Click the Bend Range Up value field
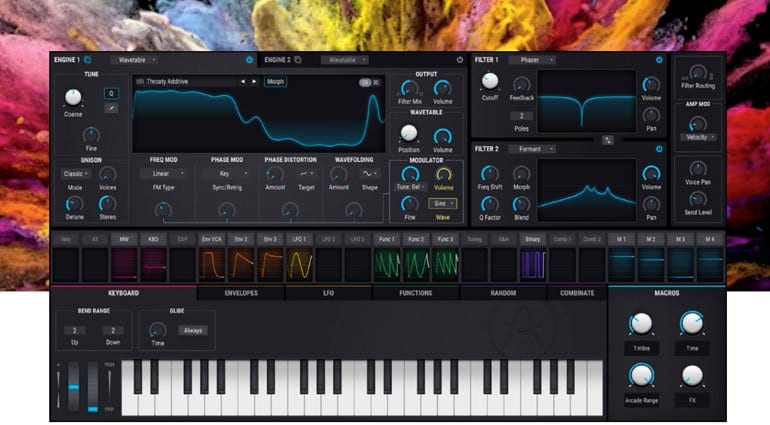 (x=75, y=331)
